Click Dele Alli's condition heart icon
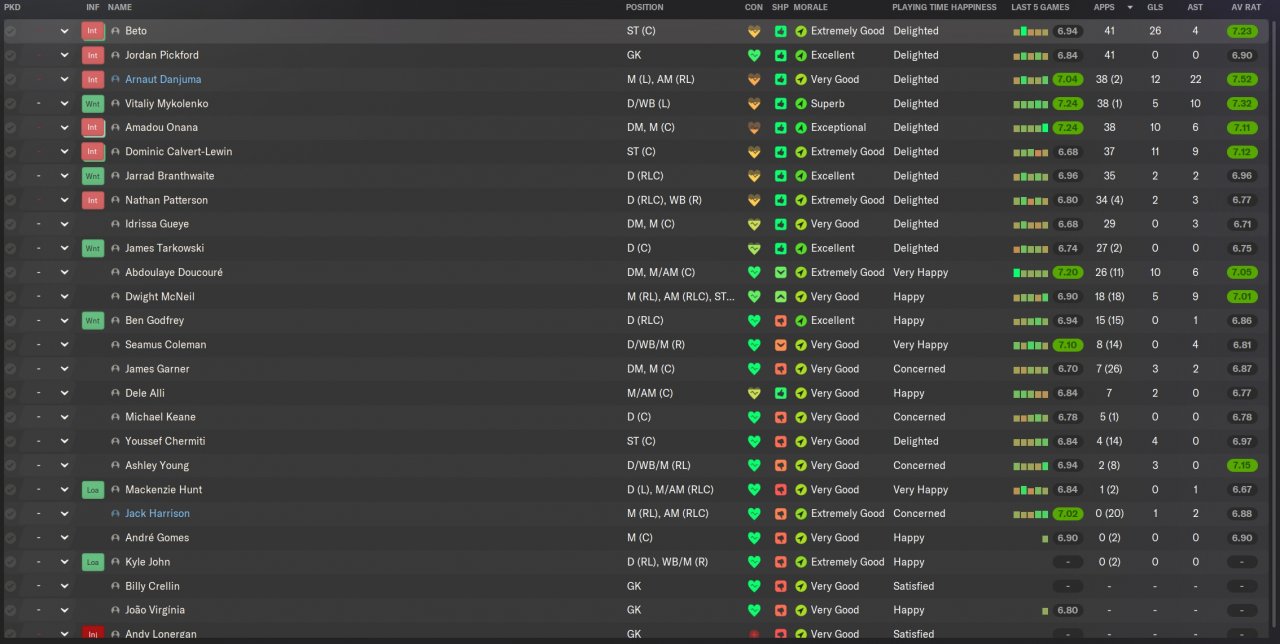 pos(754,393)
